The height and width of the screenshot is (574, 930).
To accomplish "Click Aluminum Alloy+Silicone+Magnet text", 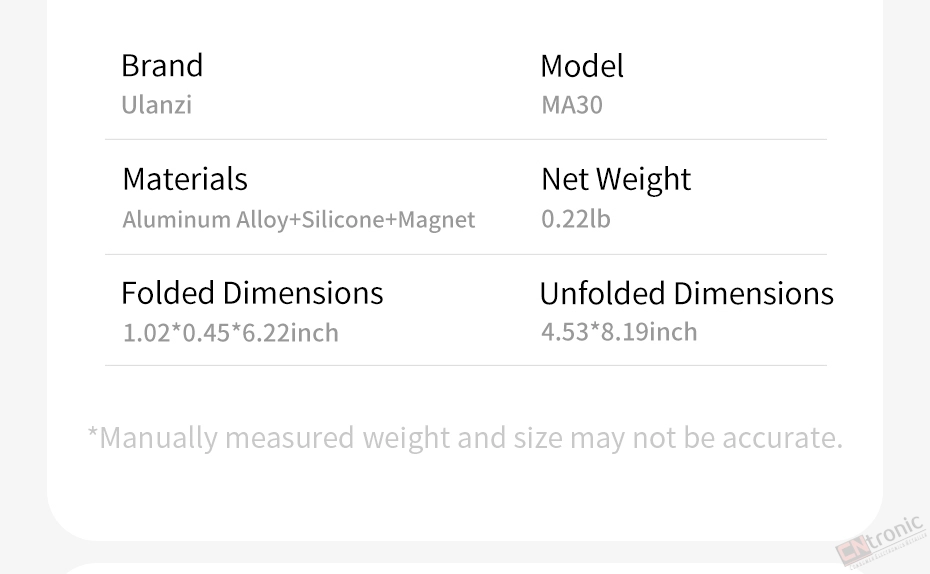I will pos(298,220).
